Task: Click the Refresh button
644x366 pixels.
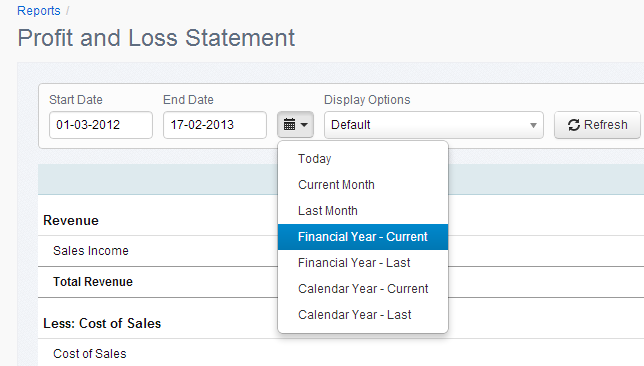Action: pyautogui.click(x=597, y=125)
